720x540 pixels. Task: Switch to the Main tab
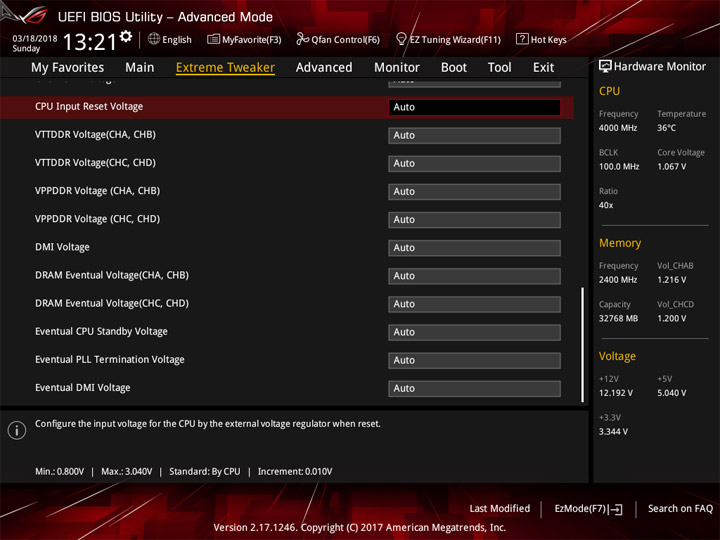(140, 68)
